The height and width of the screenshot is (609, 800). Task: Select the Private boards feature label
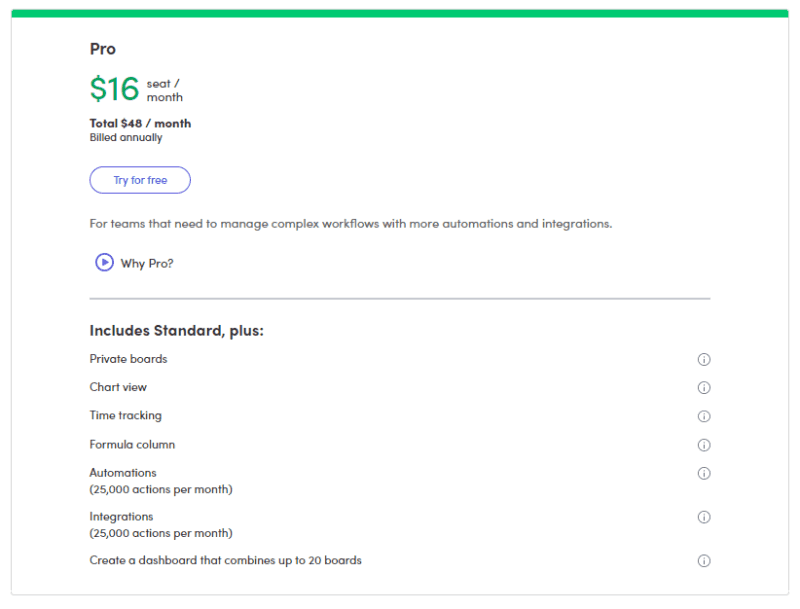click(x=128, y=359)
